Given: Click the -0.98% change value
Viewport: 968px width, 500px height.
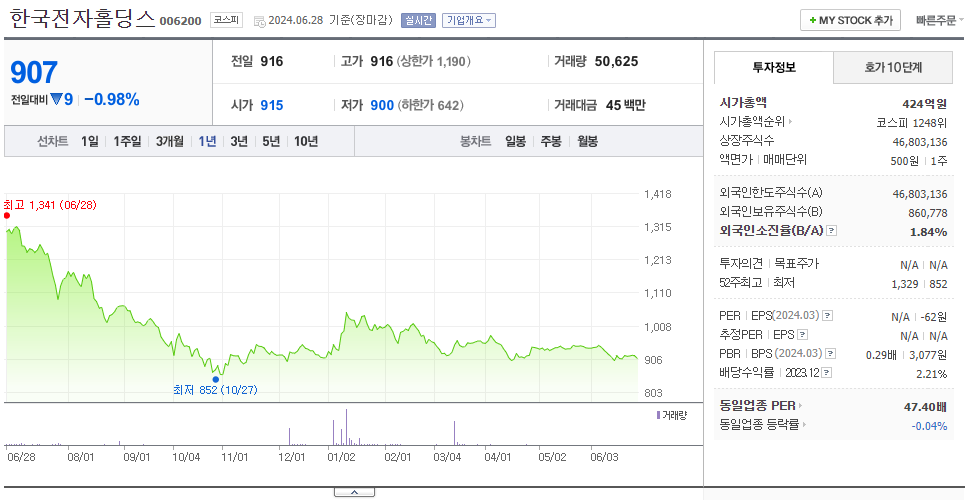Looking at the screenshot, I should [x=112, y=99].
